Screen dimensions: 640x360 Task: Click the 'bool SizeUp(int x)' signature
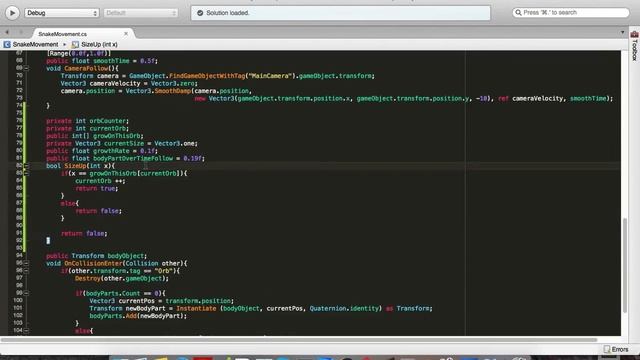80,166
